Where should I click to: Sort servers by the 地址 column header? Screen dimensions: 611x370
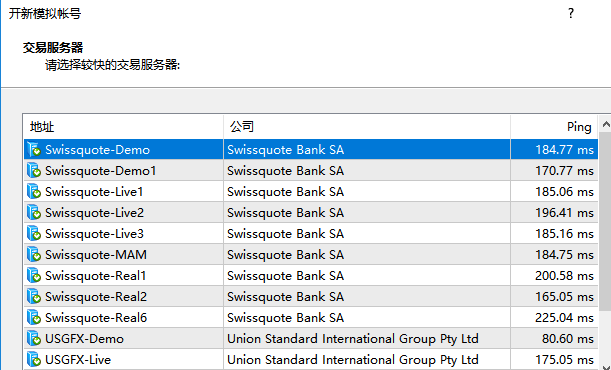(123, 127)
